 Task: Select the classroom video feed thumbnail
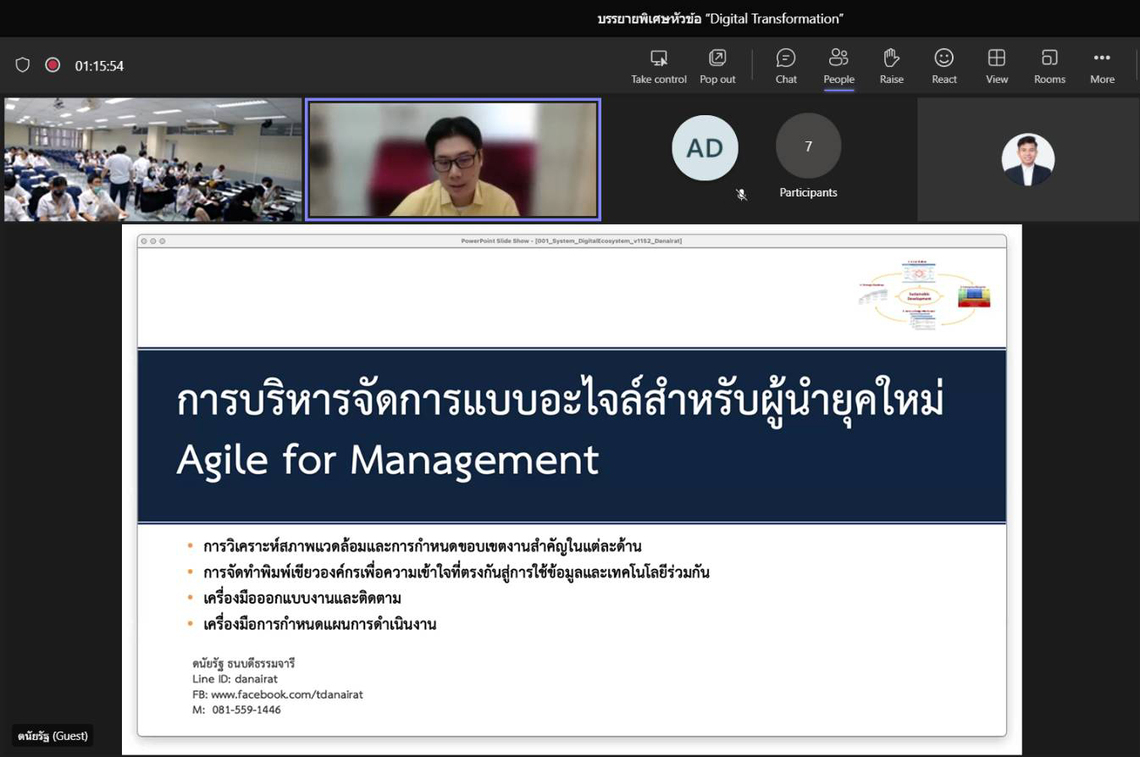tap(153, 159)
